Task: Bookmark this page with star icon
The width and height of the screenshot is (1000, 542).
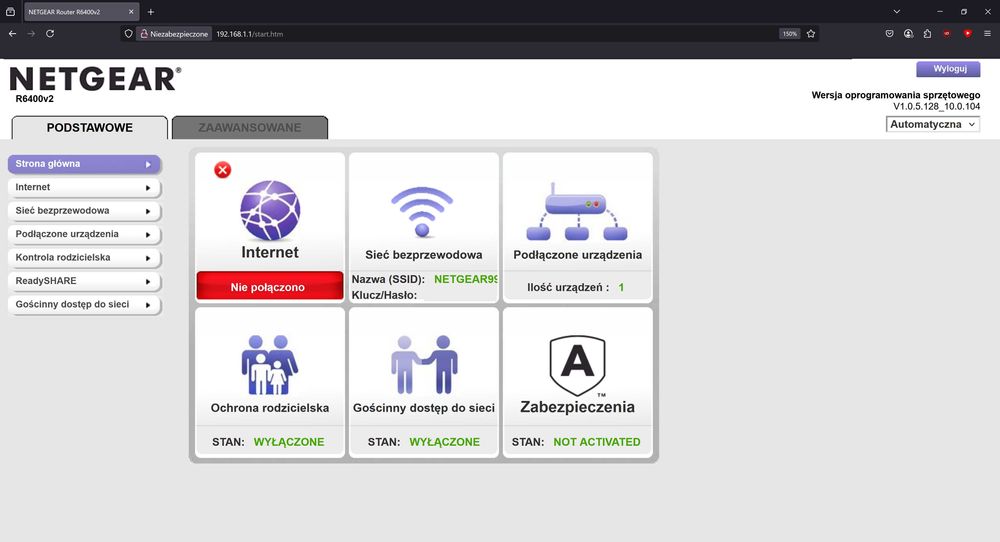Action: click(811, 34)
